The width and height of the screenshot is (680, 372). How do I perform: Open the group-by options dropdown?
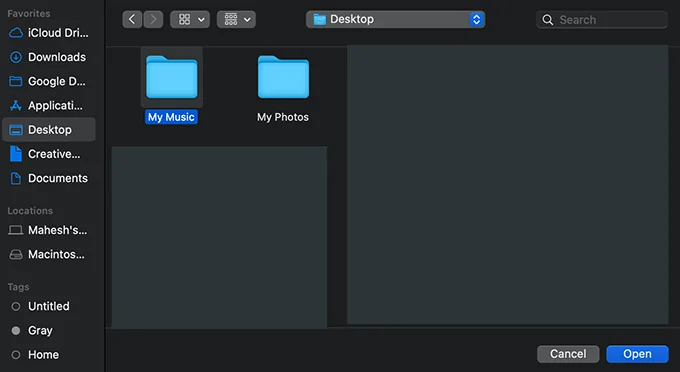[236, 20]
